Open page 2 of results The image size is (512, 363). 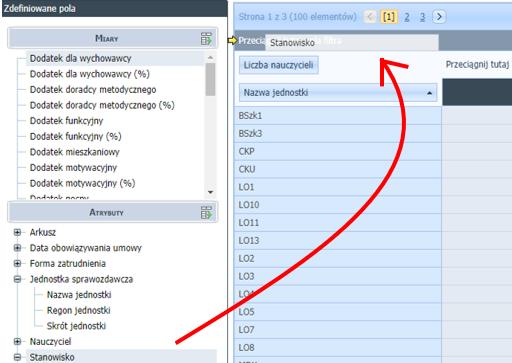click(x=407, y=17)
